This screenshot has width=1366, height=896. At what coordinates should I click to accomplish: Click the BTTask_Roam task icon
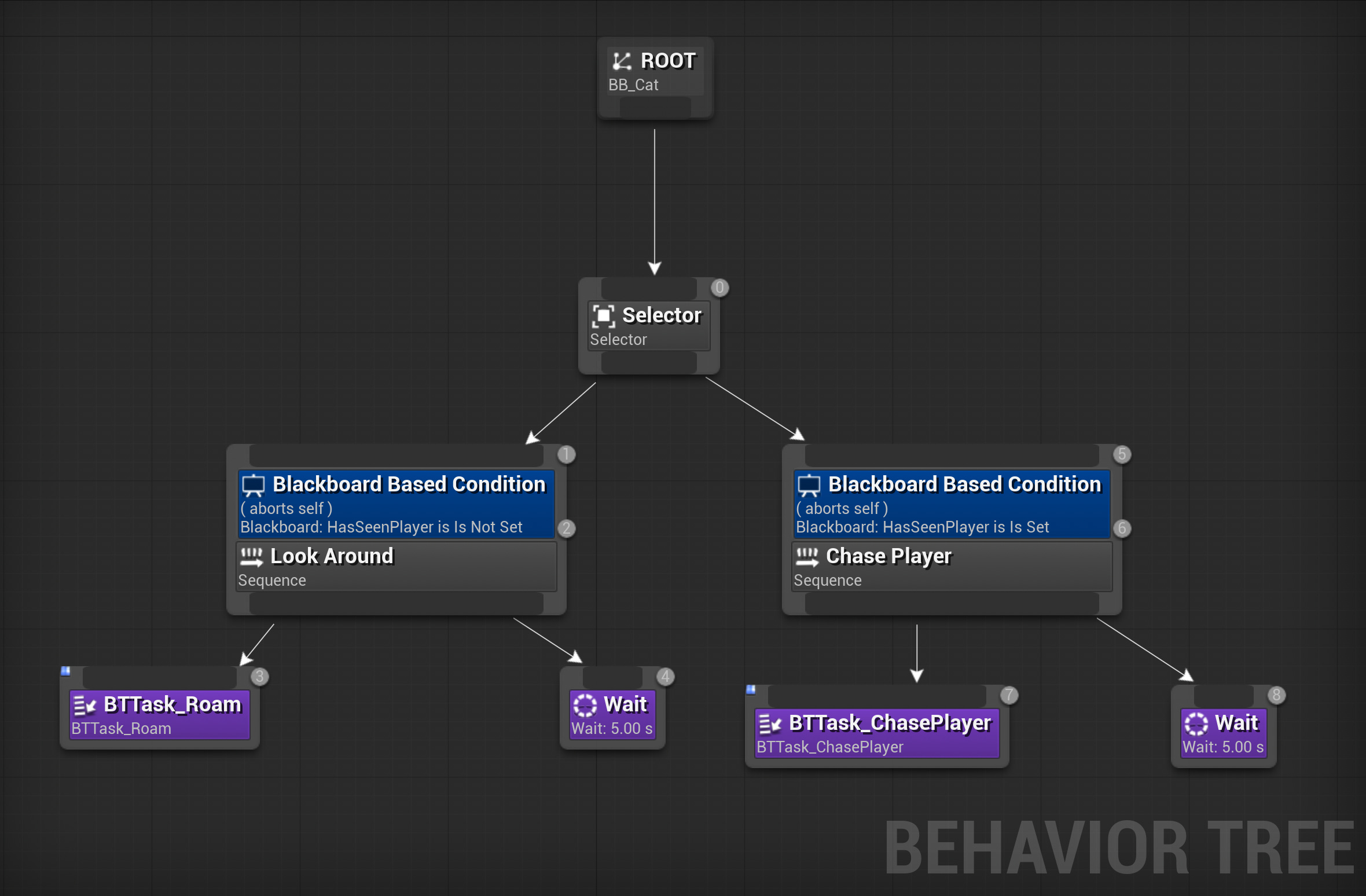[85, 706]
